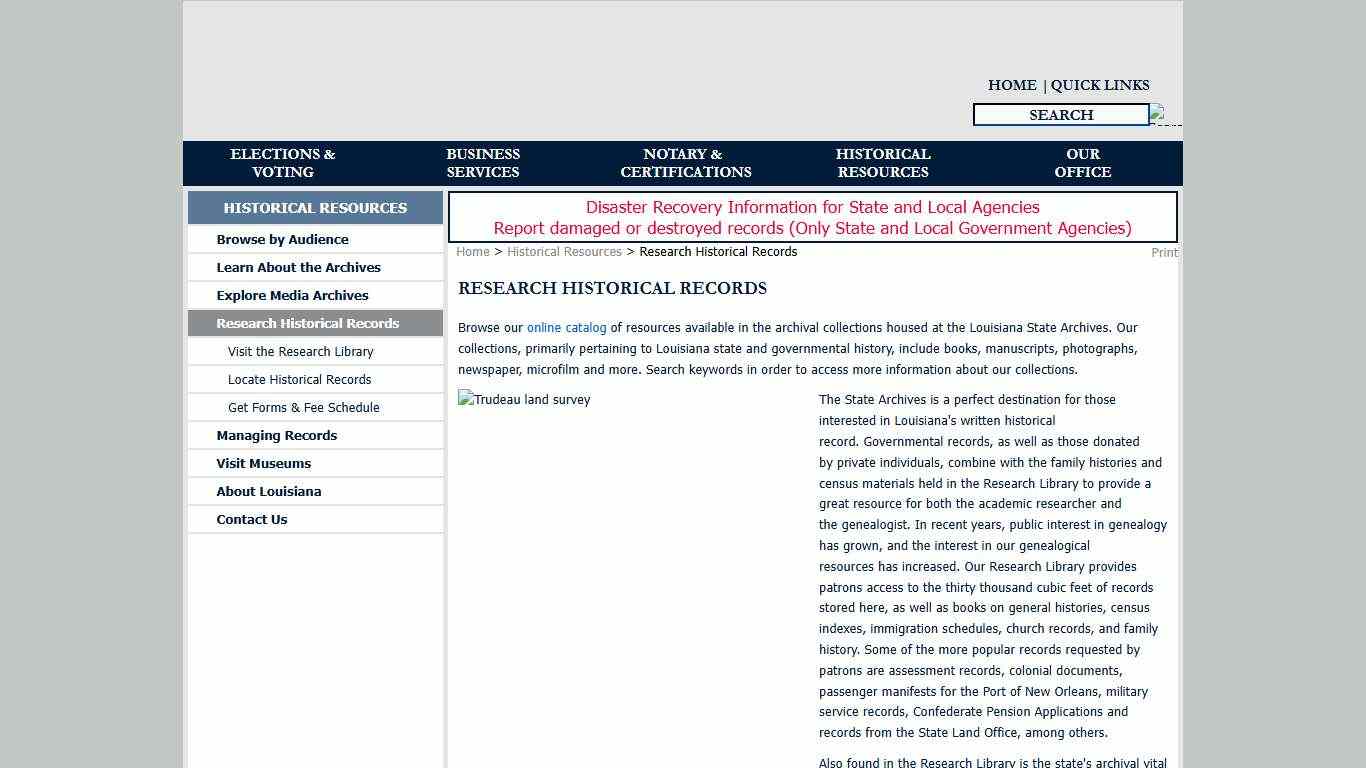This screenshot has height=768, width=1366.
Task: Open Our Office menu
Action: pyautogui.click(x=1082, y=163)
